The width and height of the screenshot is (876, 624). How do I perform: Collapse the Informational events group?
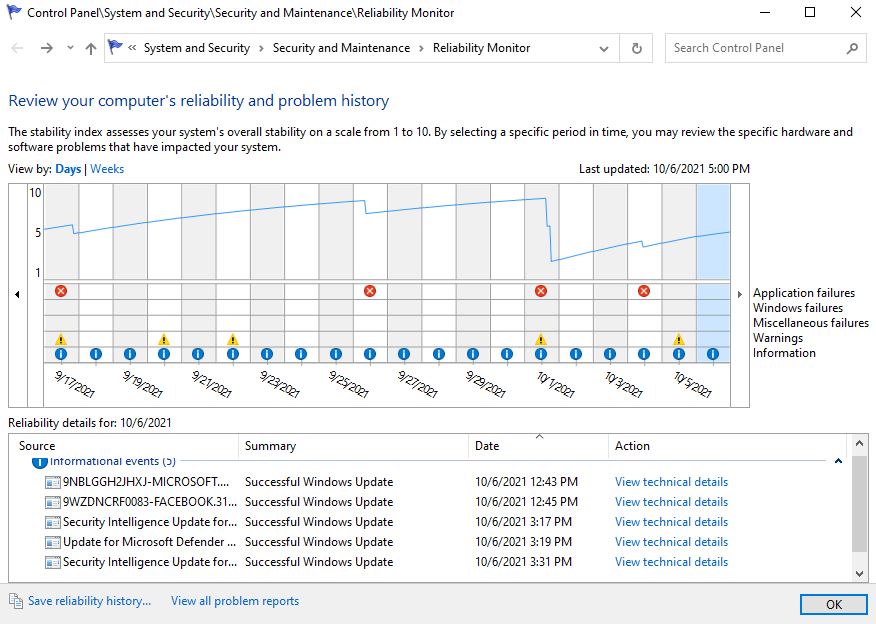pyautogui.click(x=838, y=461)
